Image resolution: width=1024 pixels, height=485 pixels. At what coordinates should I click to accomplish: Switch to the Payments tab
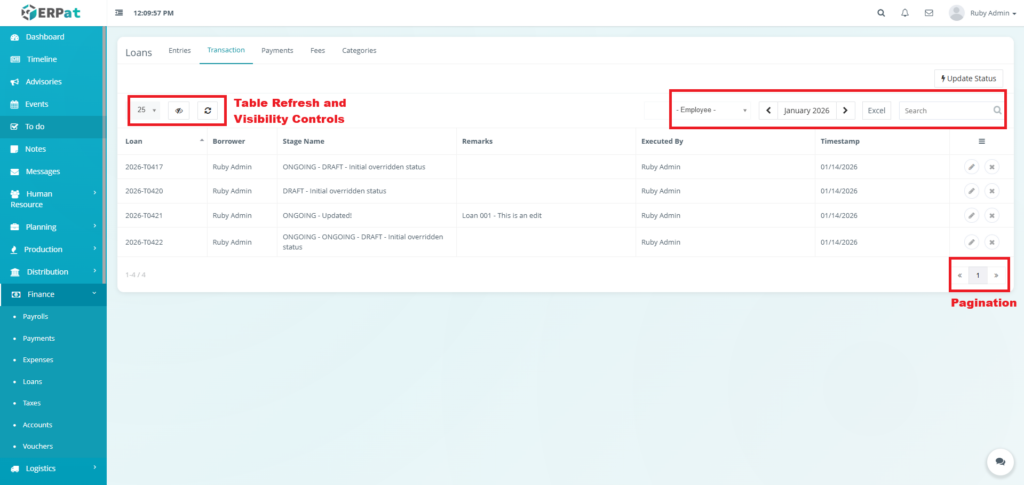coord(277,50)
